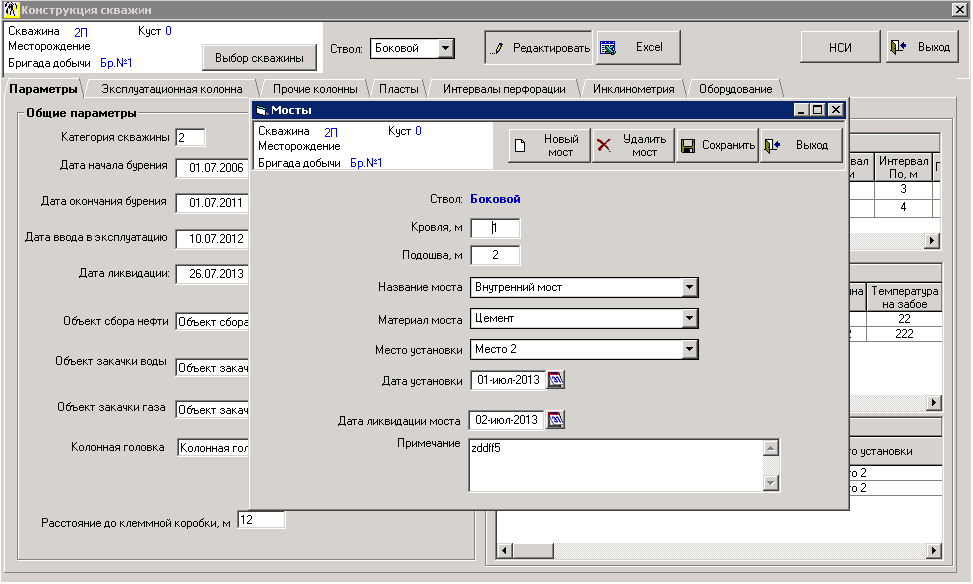Image resolution: width=973 pixels, height=584 pixels.
Task: Click the Новый мост button label
Action: pyautogui.click(x=561, y=146)
